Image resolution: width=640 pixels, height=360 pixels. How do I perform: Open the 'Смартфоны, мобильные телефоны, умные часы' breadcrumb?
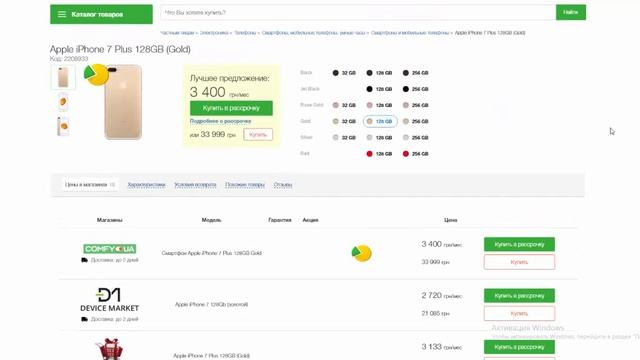pyautogui.click(x=313, y=33)
